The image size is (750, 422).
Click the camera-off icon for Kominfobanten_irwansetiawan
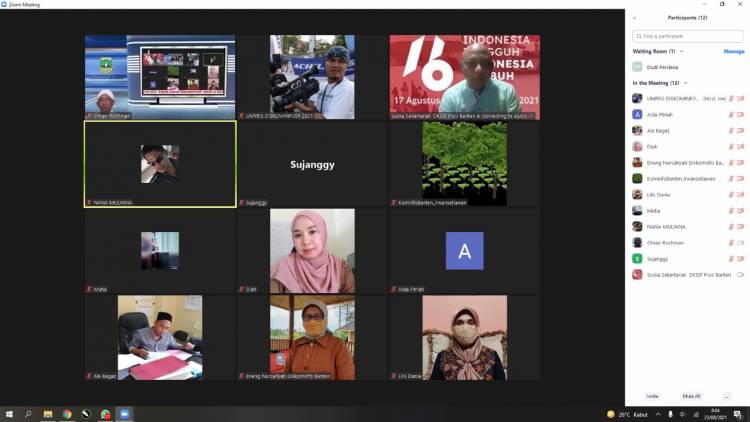(740, 178)
